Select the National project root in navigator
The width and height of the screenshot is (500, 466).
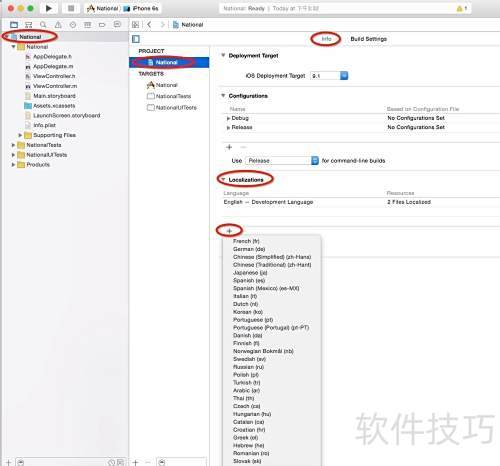pos(30,37)
